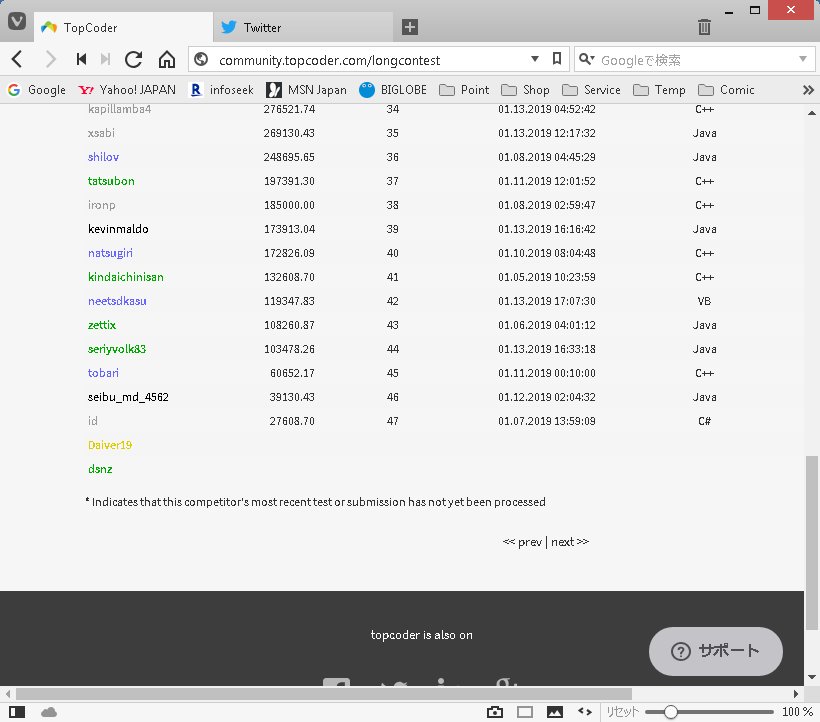Open the Temp bookmark folder
The image size is (820, 722).
(x=659, y=90)
